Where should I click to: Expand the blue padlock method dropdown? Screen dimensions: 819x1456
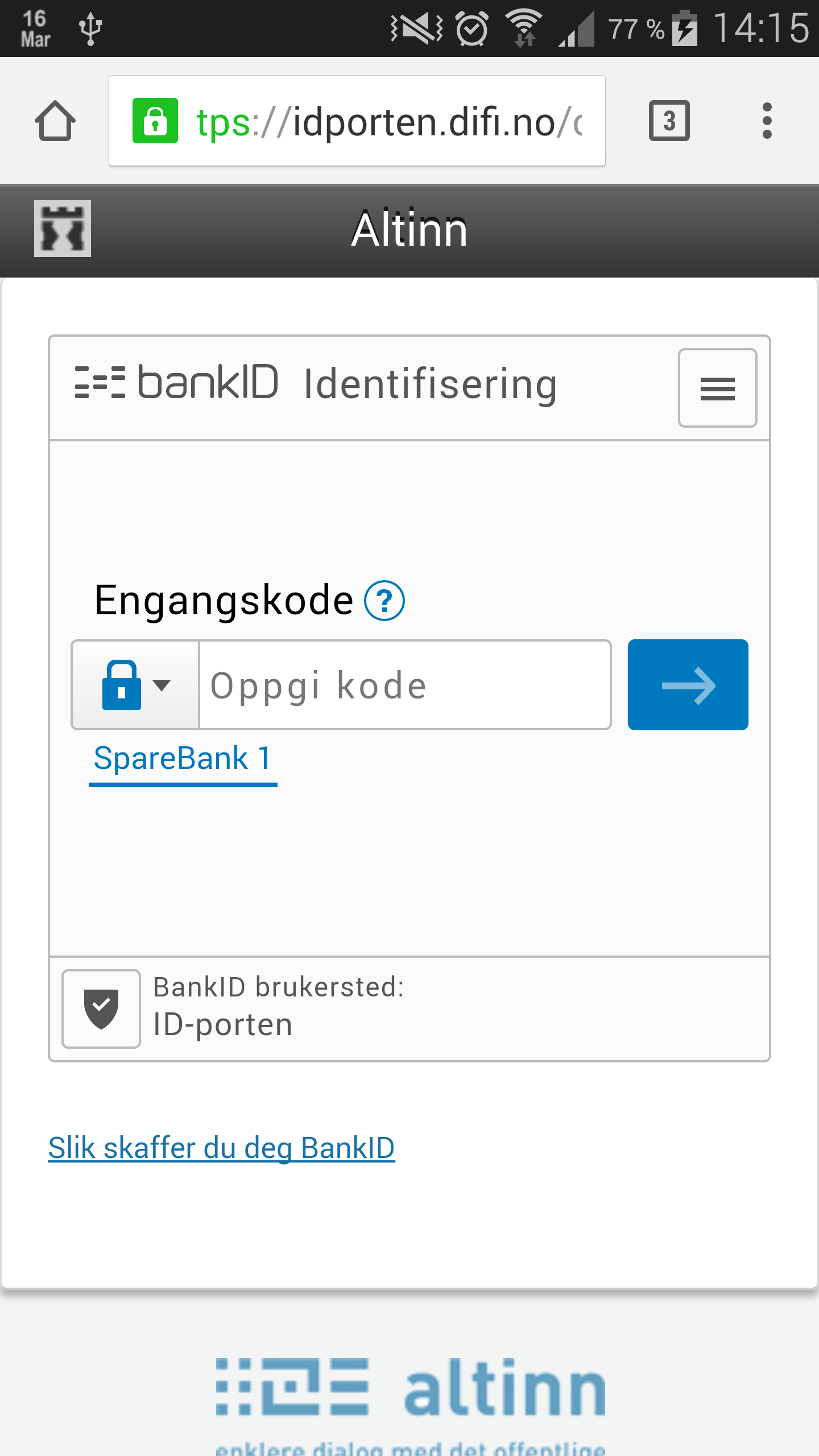coord(135,685)
